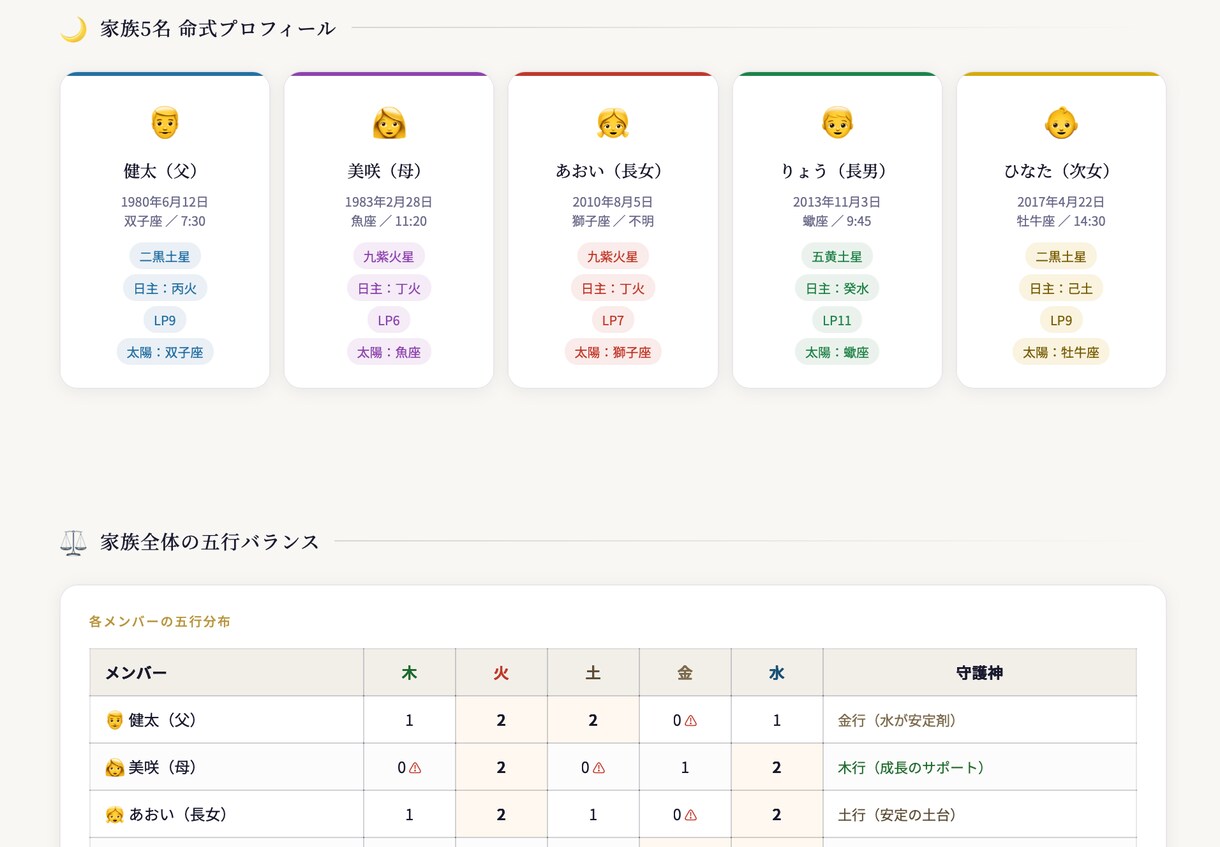Click the 木 column header
1220x847 pixels.
click(409, 673)
